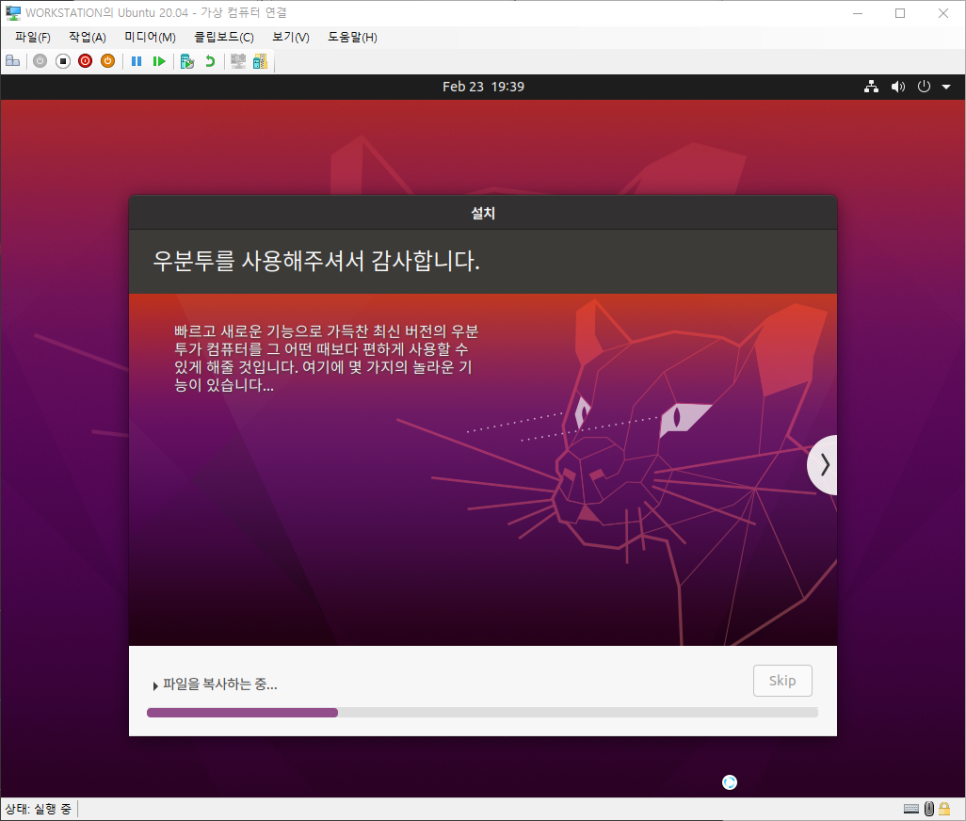Click the round spinner cursor below the installer

[x=729, y=782]
